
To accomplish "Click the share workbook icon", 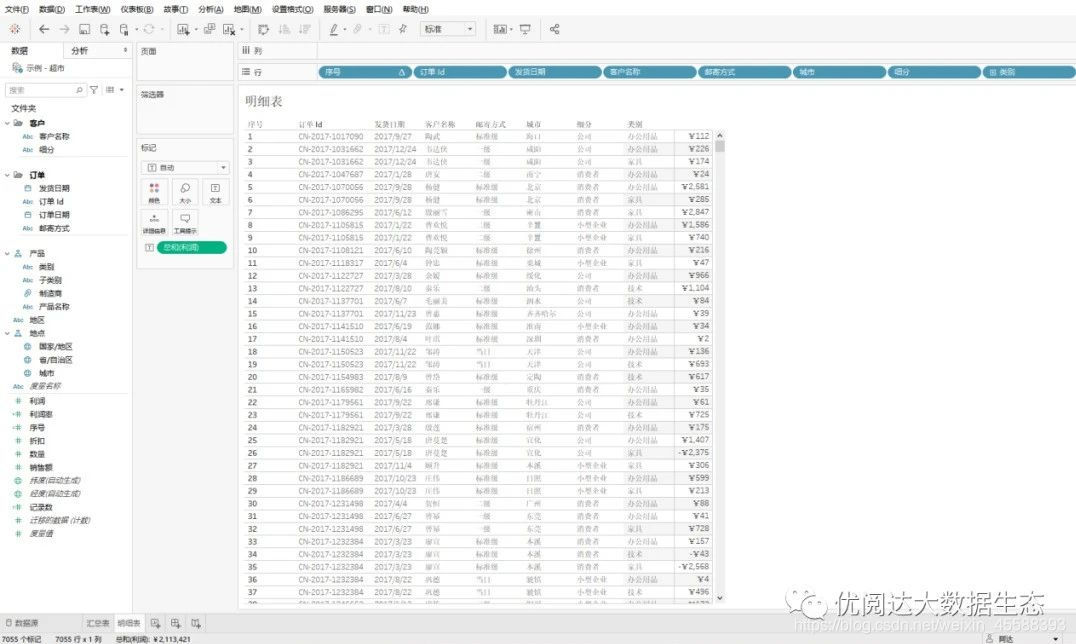I will tap(554, 29).
